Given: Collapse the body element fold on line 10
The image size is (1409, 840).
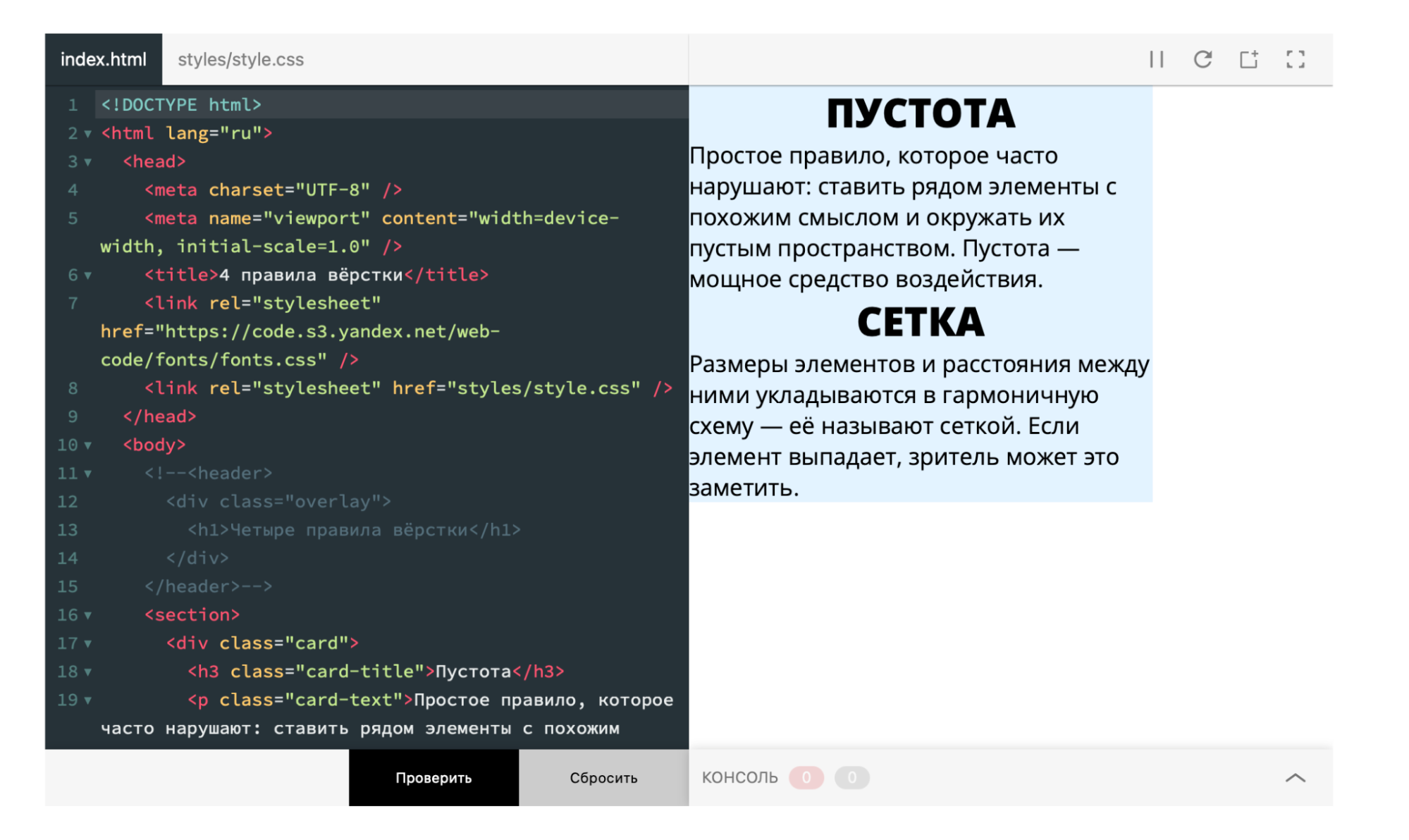Looking at the screenshot, I should coord(87,445).
